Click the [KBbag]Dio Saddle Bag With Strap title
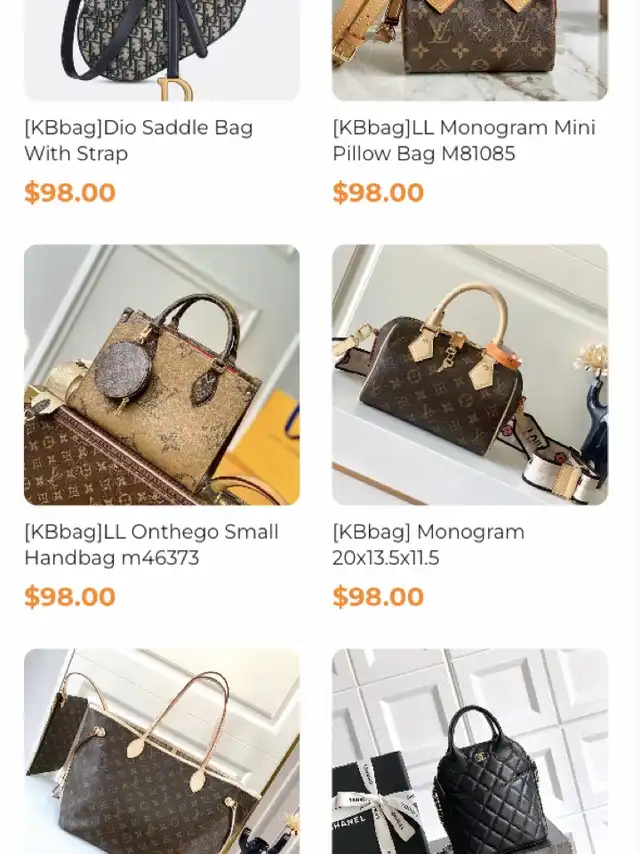 point(139,141)
